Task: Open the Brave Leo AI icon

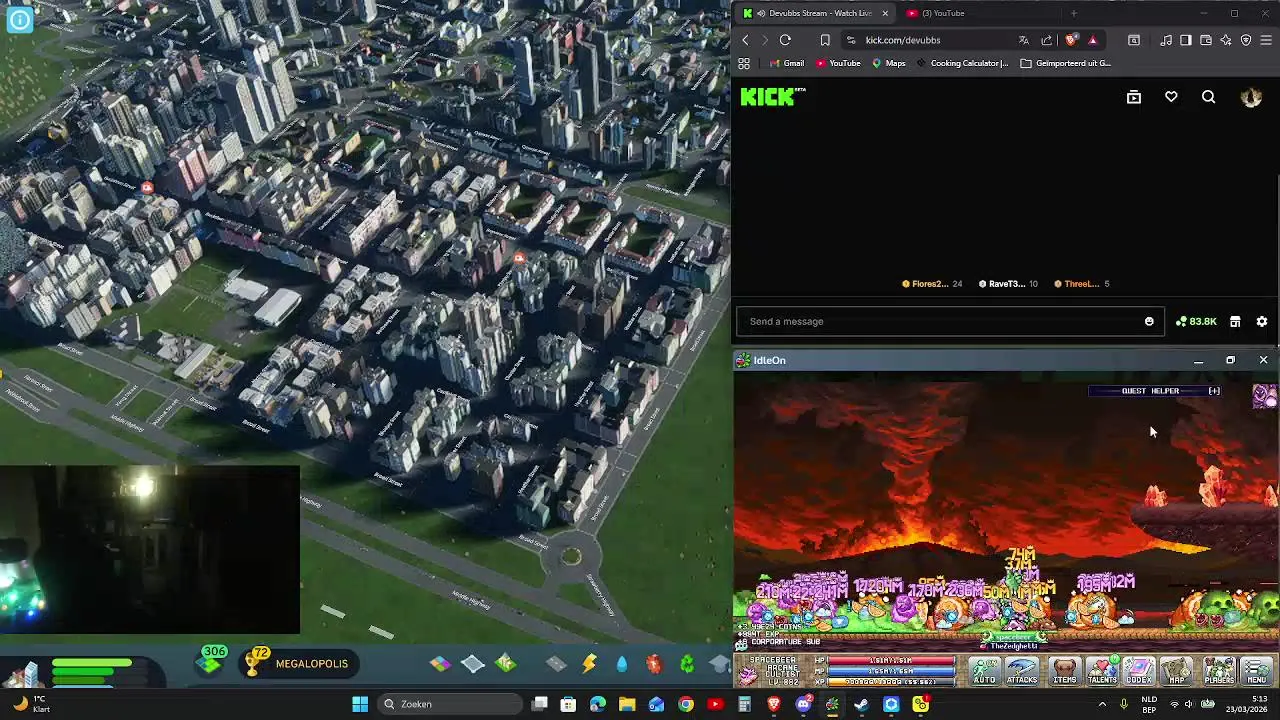Action: tap(1226, 40)
